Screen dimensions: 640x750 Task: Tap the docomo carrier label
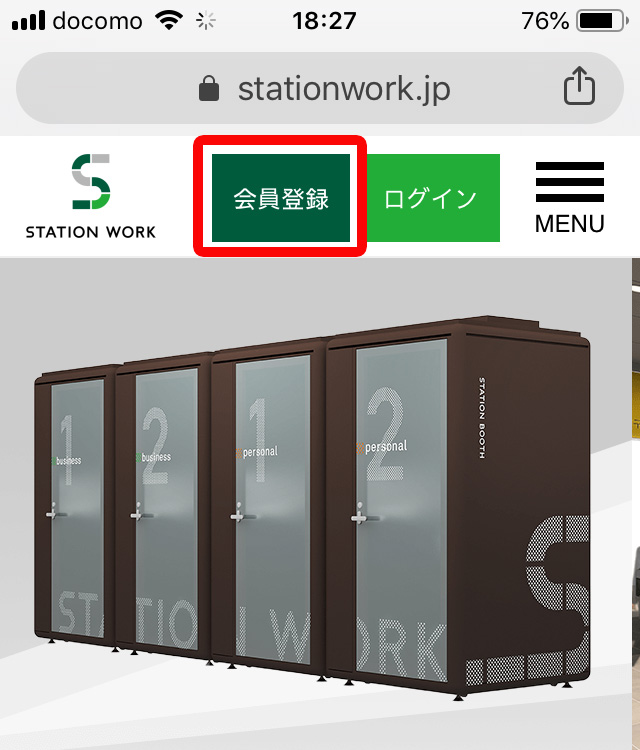click(x=97, y=21)
